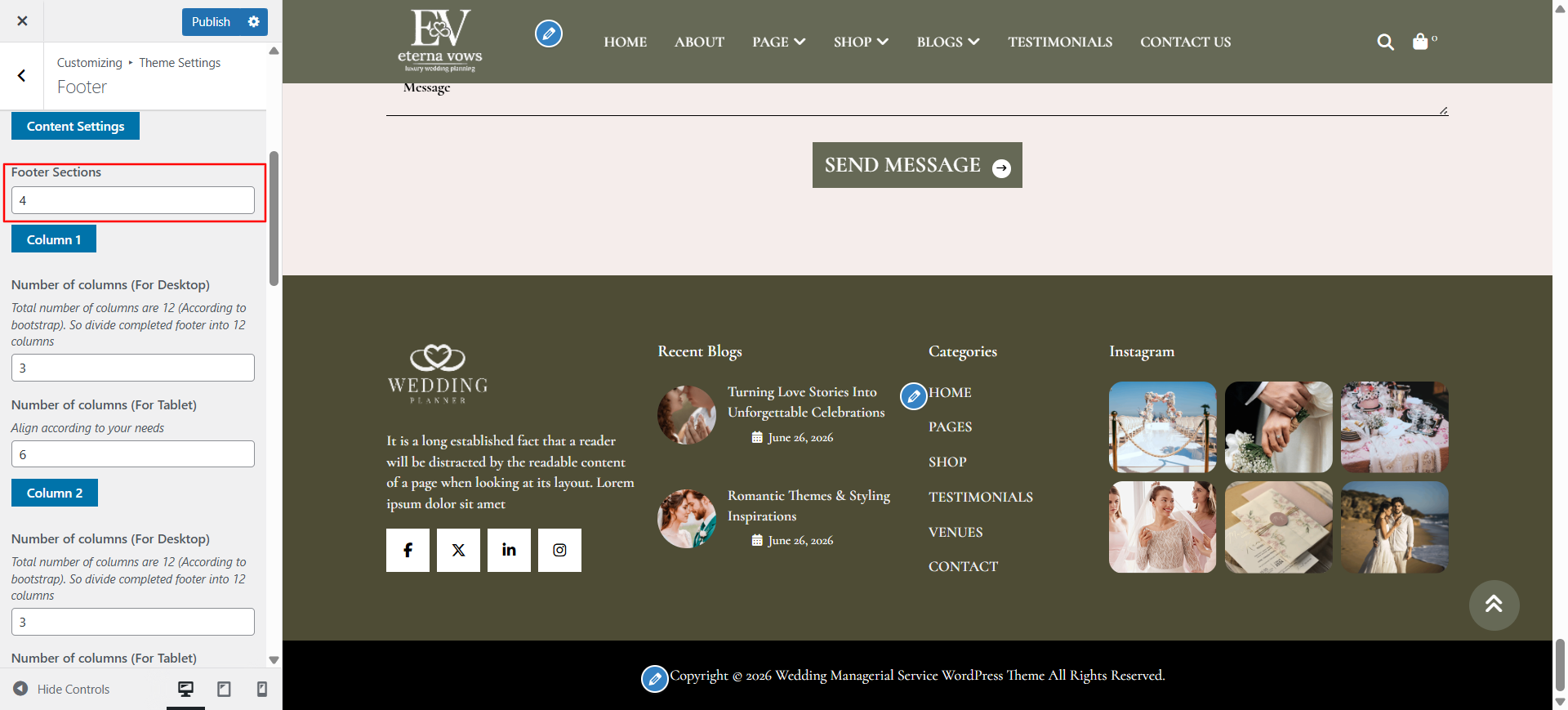Click the edit pencil beside footer HOME
Image resolution: width=1568 pixels, height=710 pixels.
point(914,396)
